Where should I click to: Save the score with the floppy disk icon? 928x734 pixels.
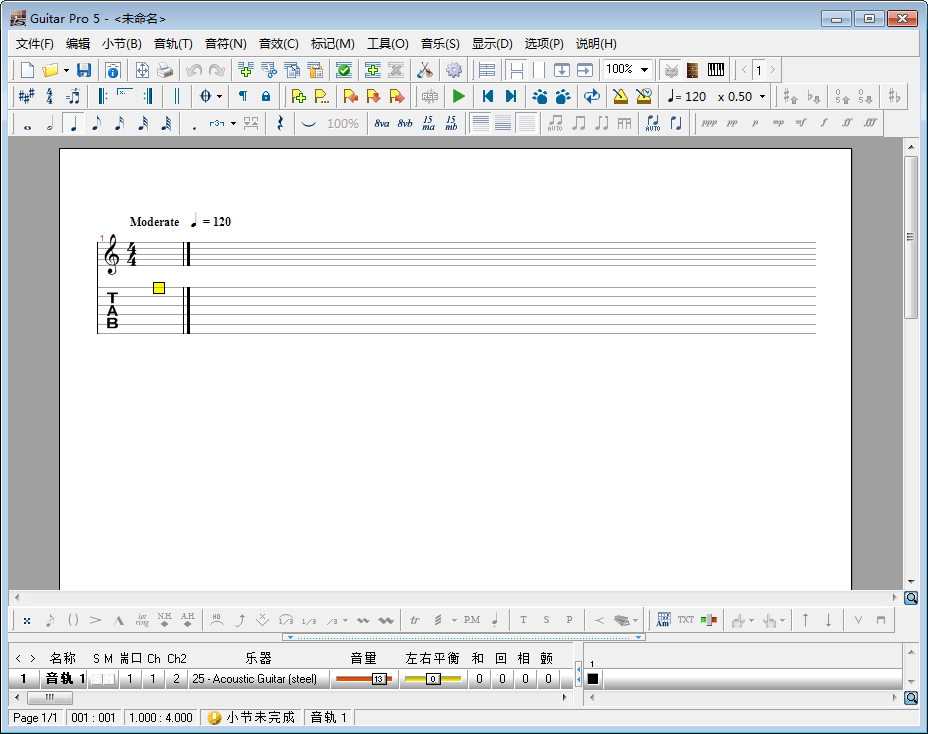84,70
